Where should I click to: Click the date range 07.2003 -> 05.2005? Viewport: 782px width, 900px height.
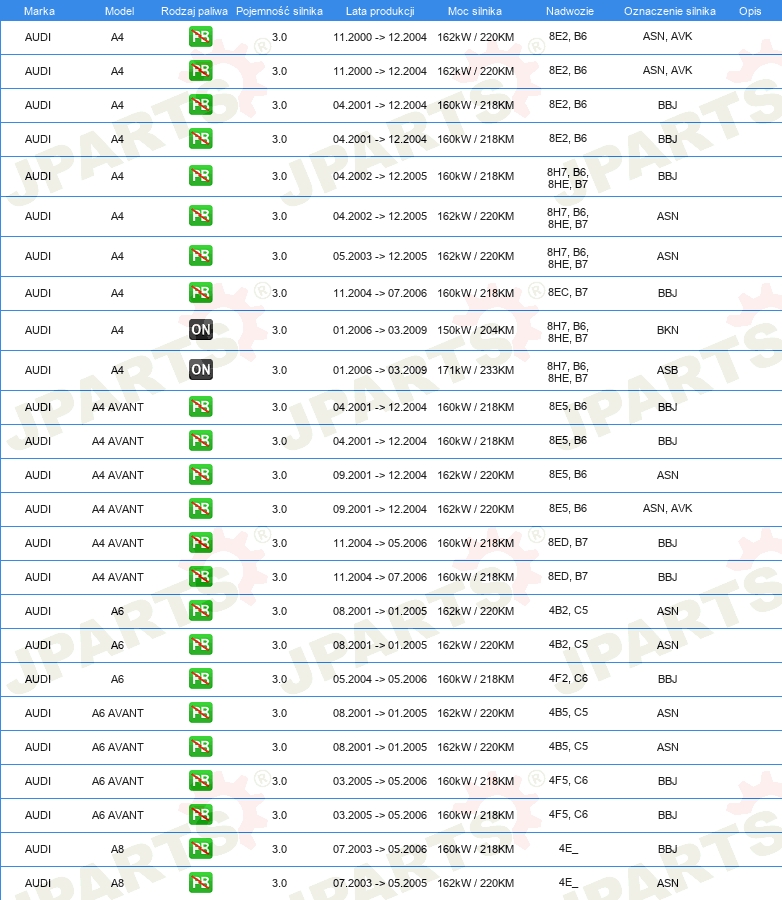point(380,883)
